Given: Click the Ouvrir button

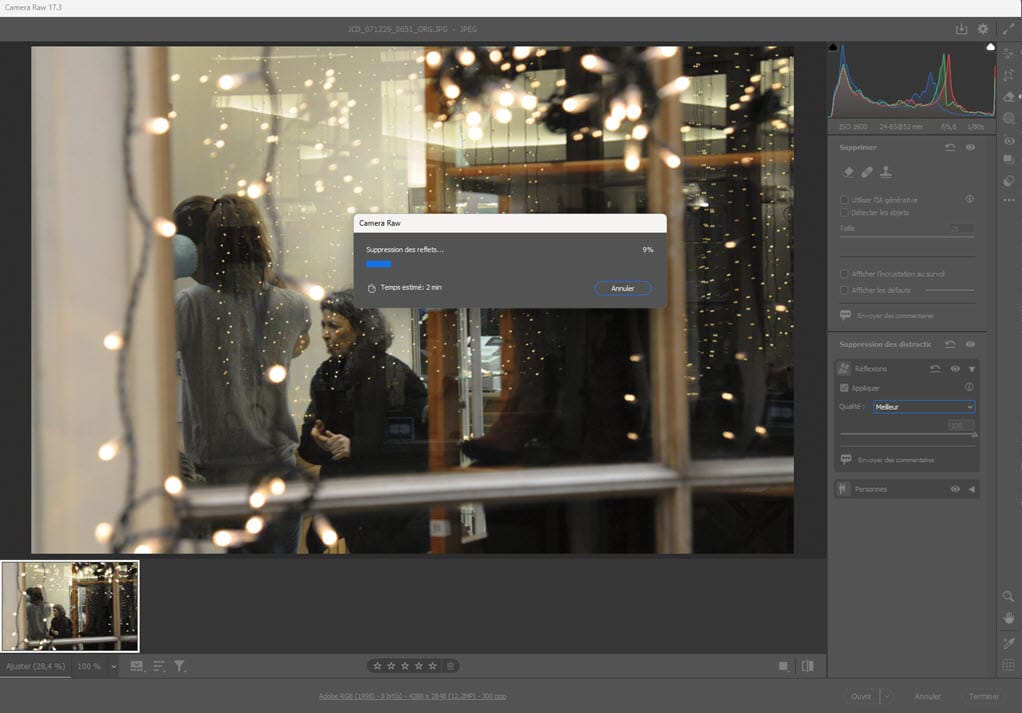Looking at the screenshot, I should click(861, 696).
